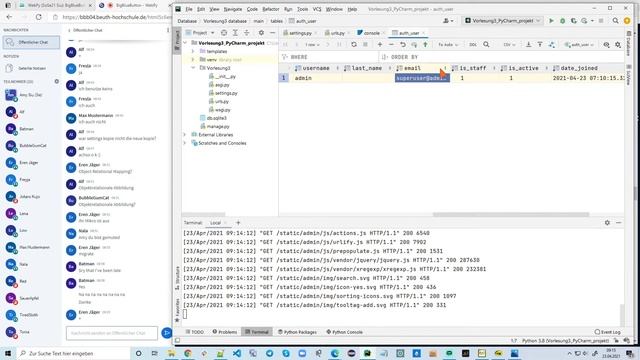Export data with download arrow icon
Screen dimensions: 640x360
529,44
